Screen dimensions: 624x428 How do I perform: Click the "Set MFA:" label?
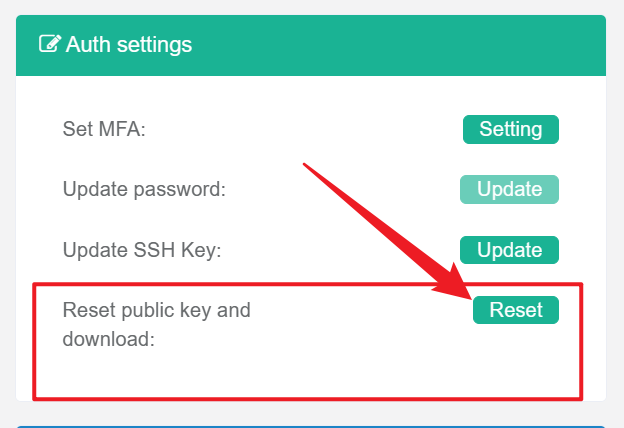pyautogui.click(x=104, y=130)
